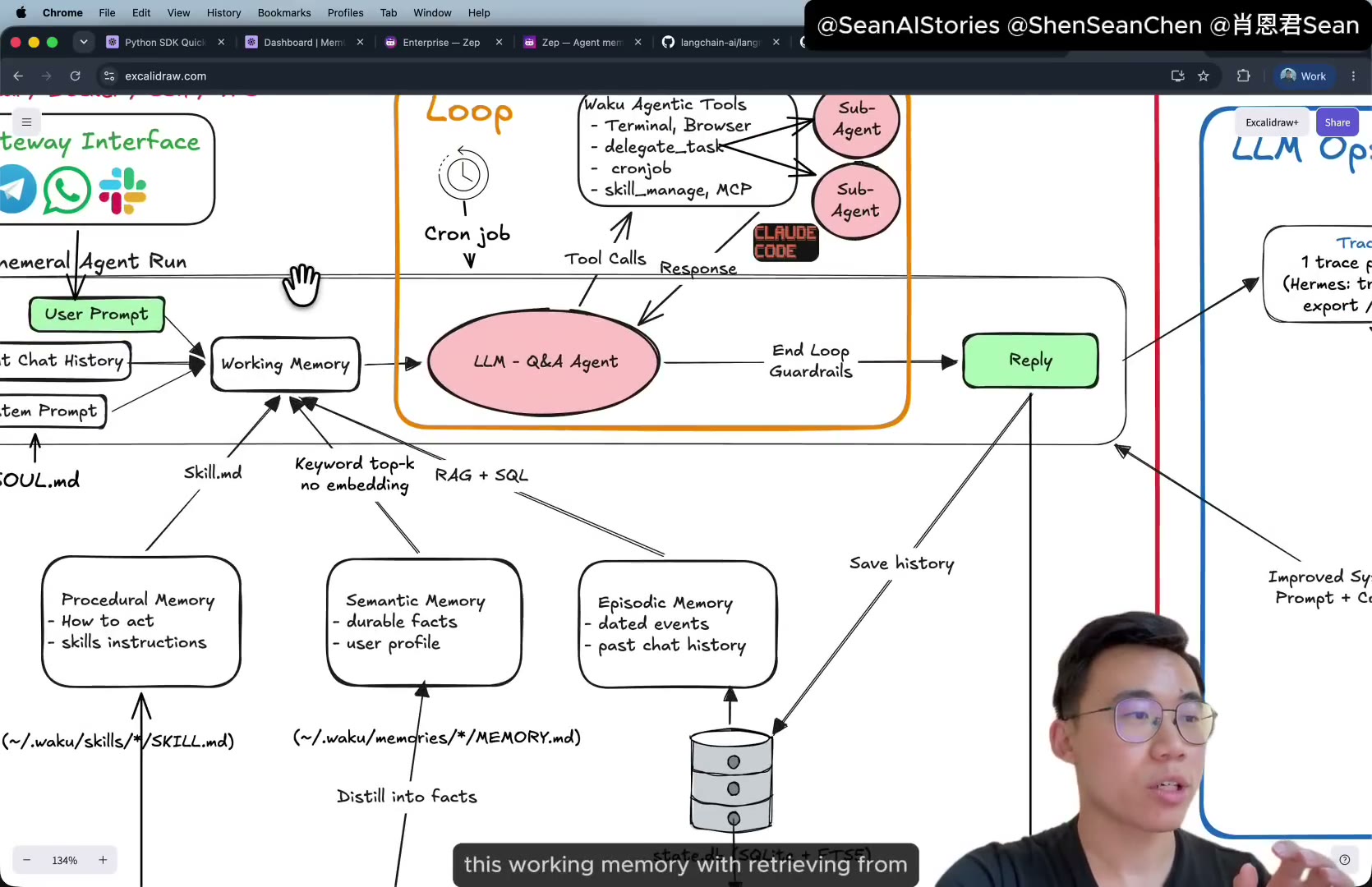This screenshot has height=887, width=1372.
Task: Open the Excalidraw help icon
Action: coord(1344,860)
